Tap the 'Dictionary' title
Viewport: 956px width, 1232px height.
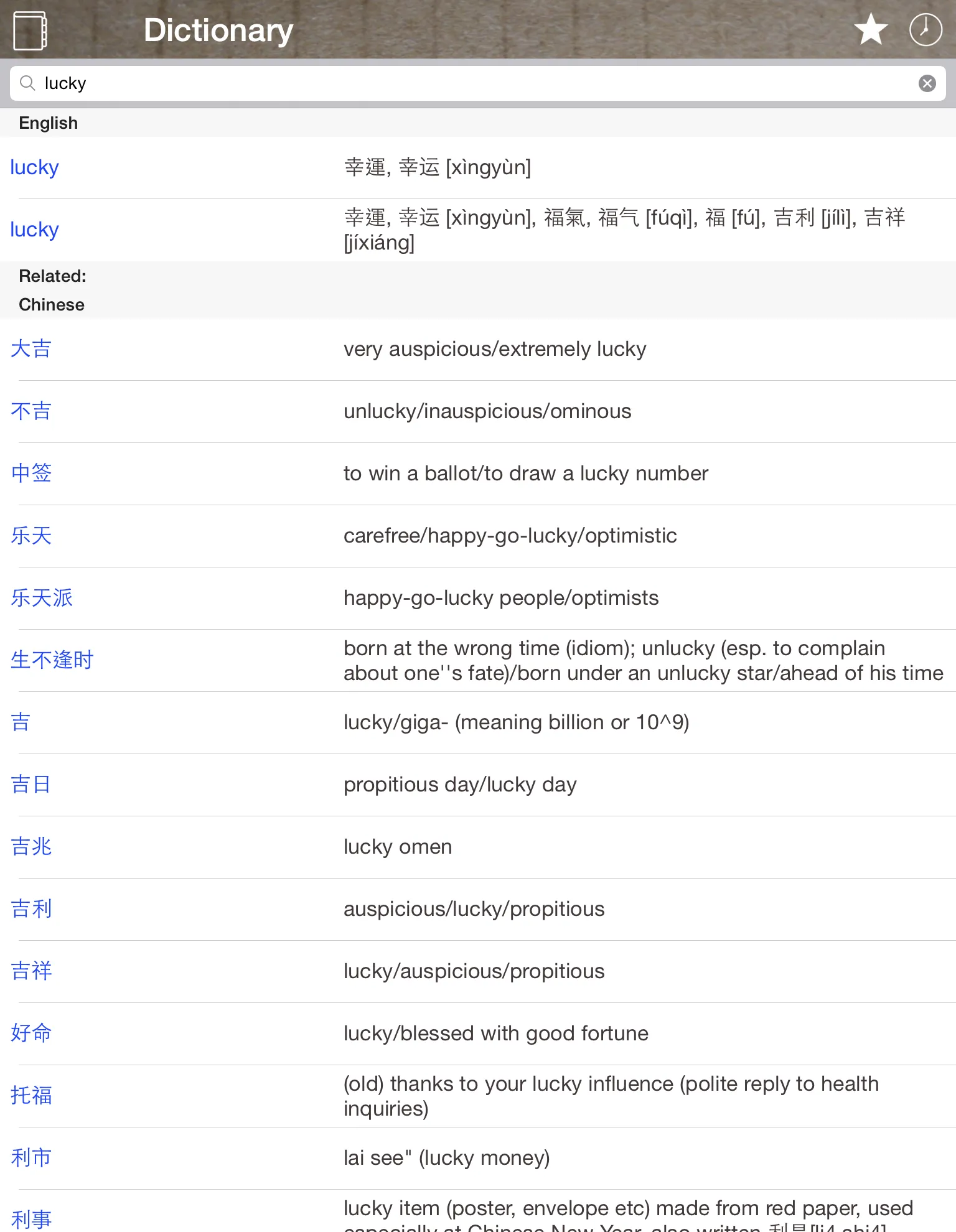[218, 30]
